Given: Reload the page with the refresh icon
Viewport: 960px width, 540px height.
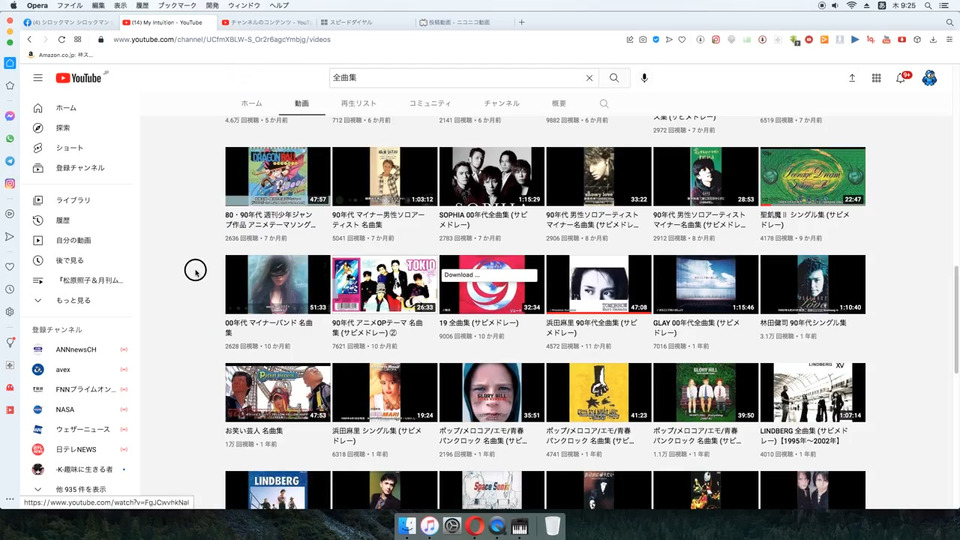Looking at the screenshot, I should click(61, 39).
